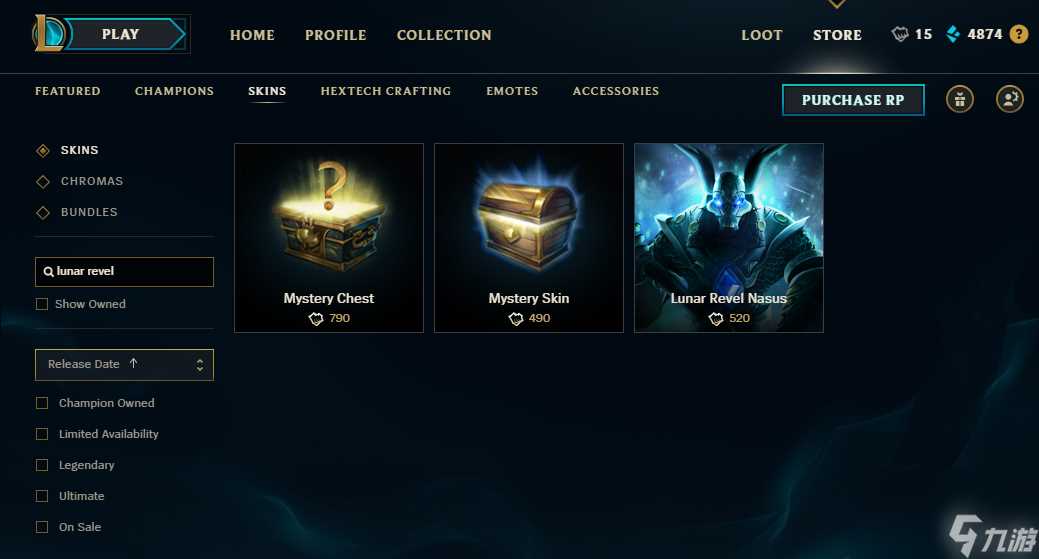Click the yellow question mark help icon
This screenshot has height=559, width=1039.
1019,34
